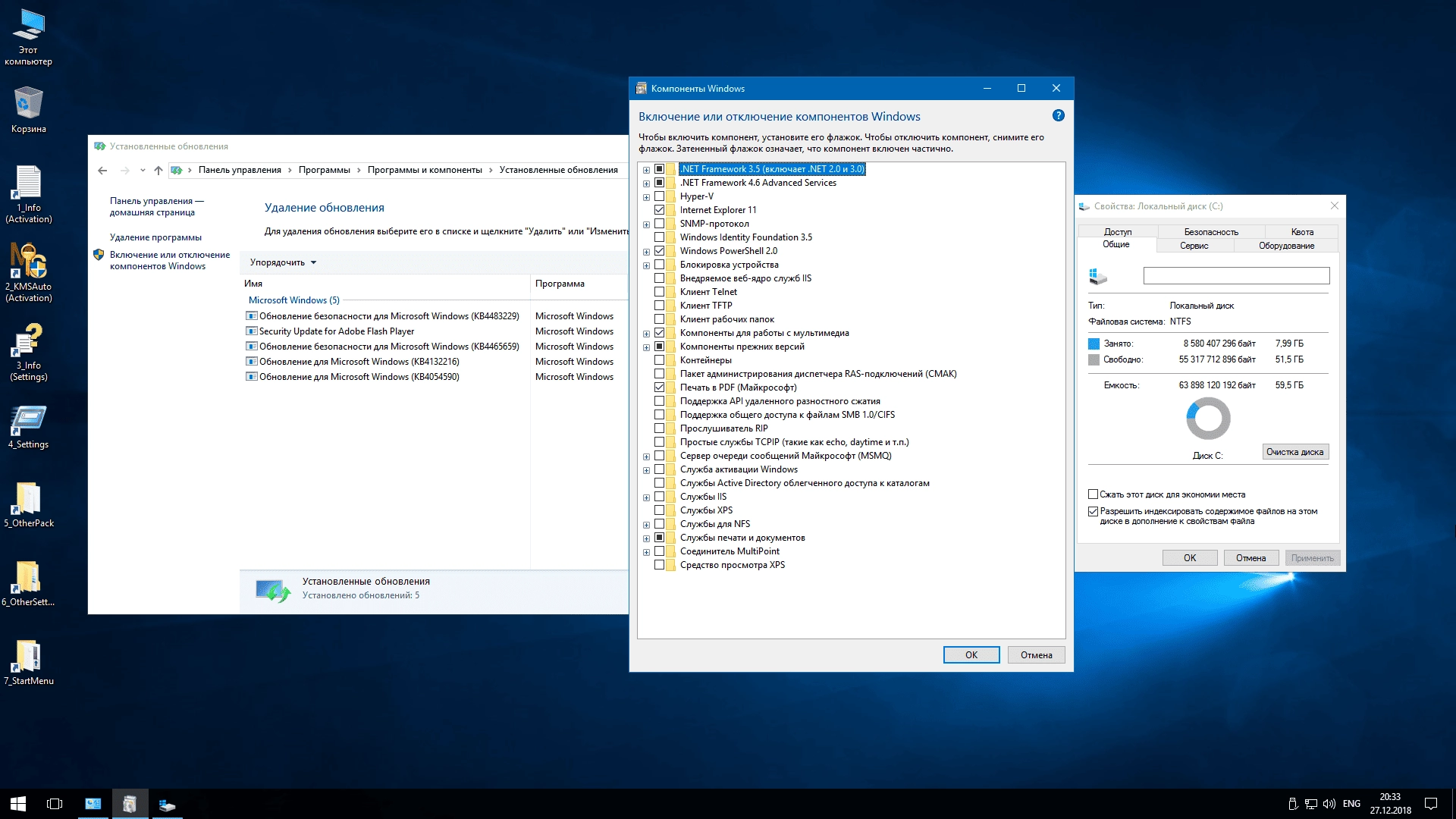Click the safely remove hardware tray icon
The image size is (1456, 819).
(x=1293, y=804)
